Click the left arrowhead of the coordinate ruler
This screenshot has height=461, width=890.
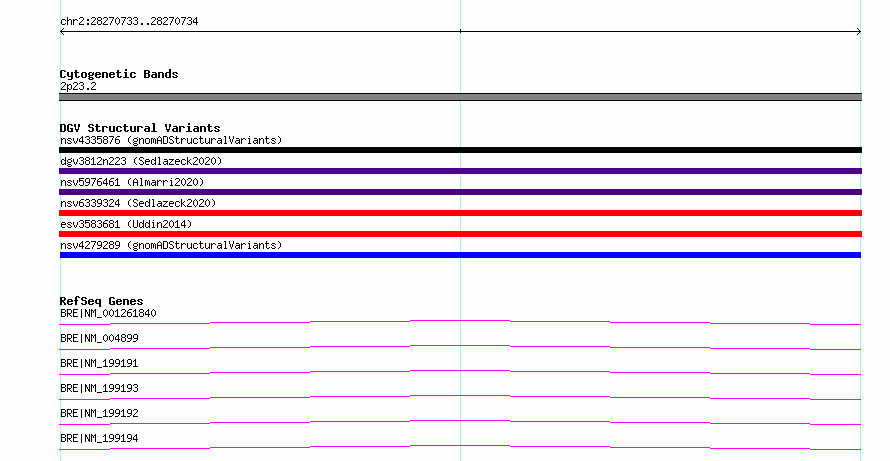point(62,32)
